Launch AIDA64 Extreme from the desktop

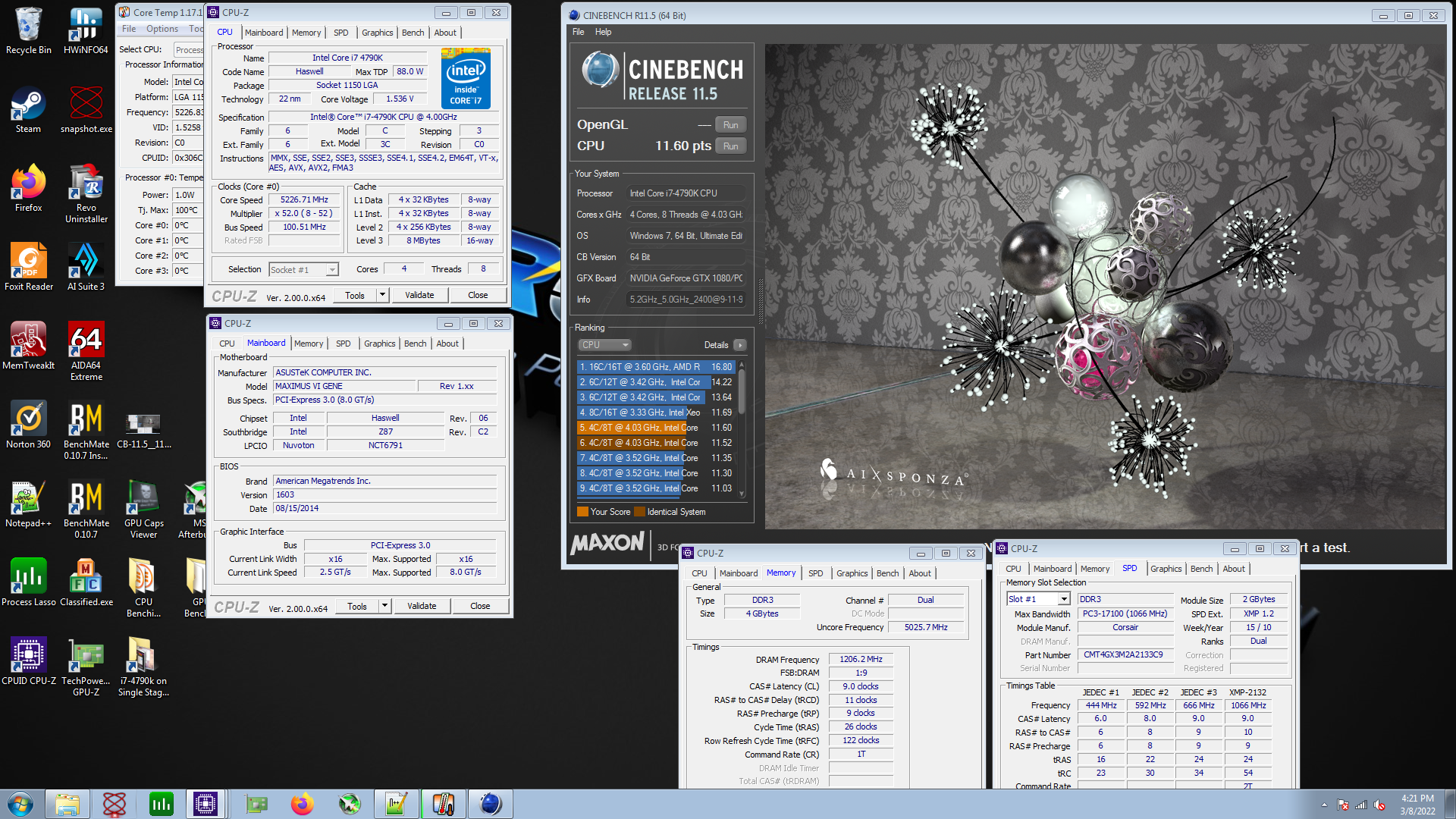(86, 351)
